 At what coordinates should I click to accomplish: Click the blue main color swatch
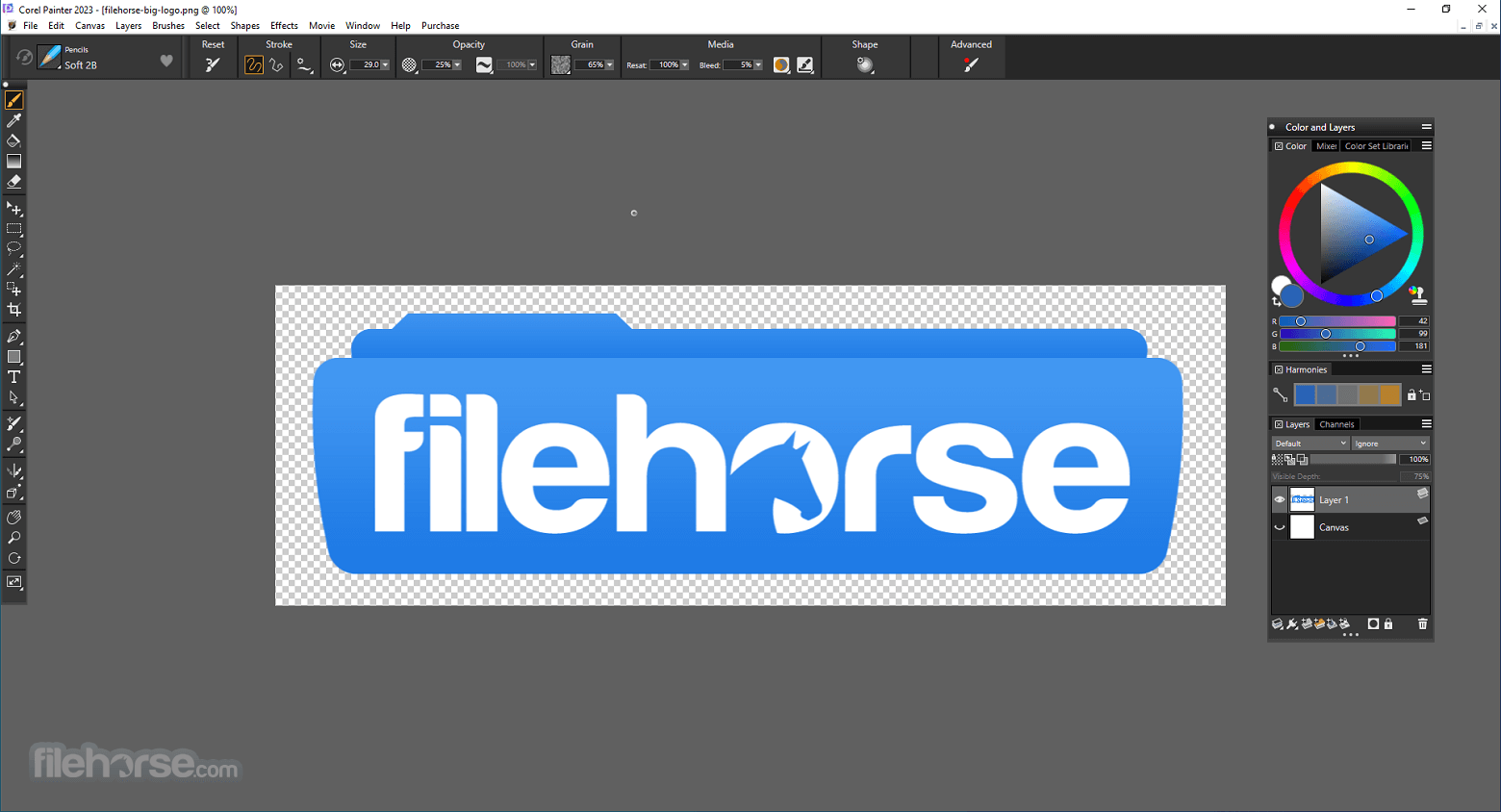1292,296
